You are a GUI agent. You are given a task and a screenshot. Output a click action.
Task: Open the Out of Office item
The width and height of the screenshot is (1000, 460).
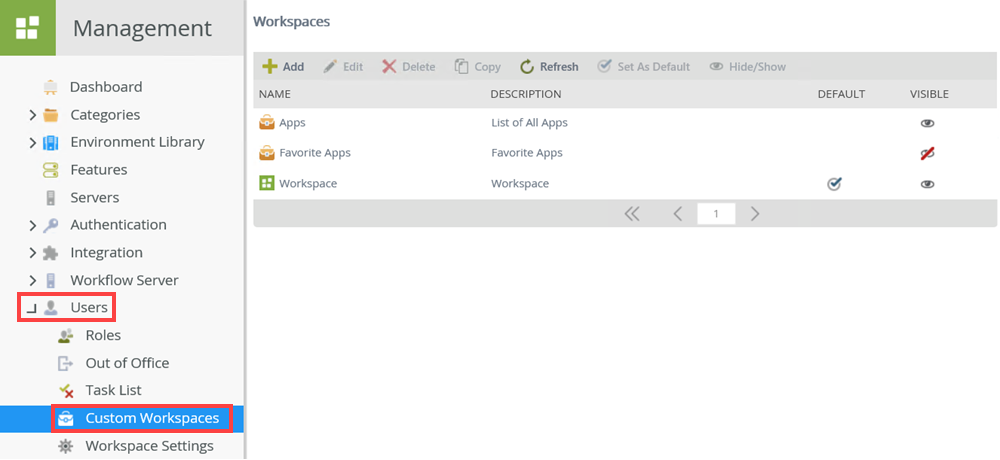[127, 363]
